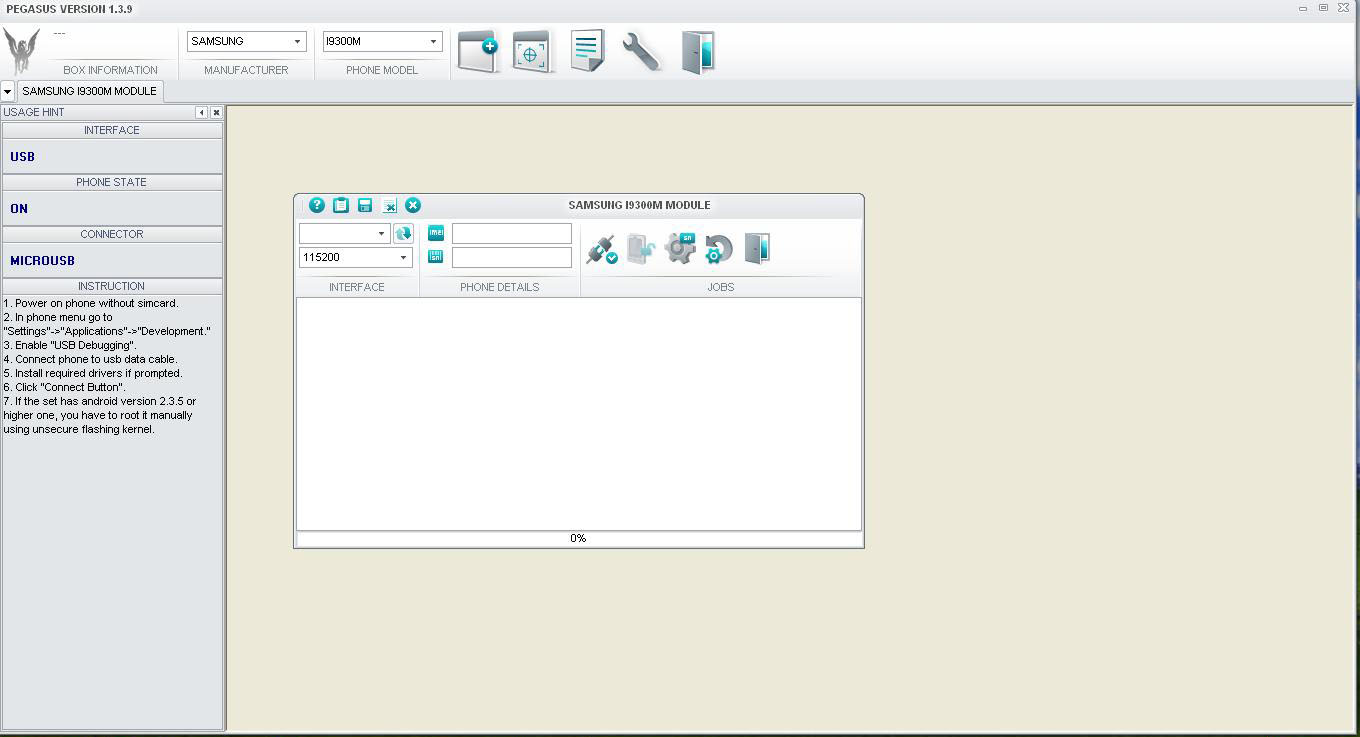1360x737 pixels.
Task: Click instruction 'Power on phone without simcard'
Action: click(91, 303)
